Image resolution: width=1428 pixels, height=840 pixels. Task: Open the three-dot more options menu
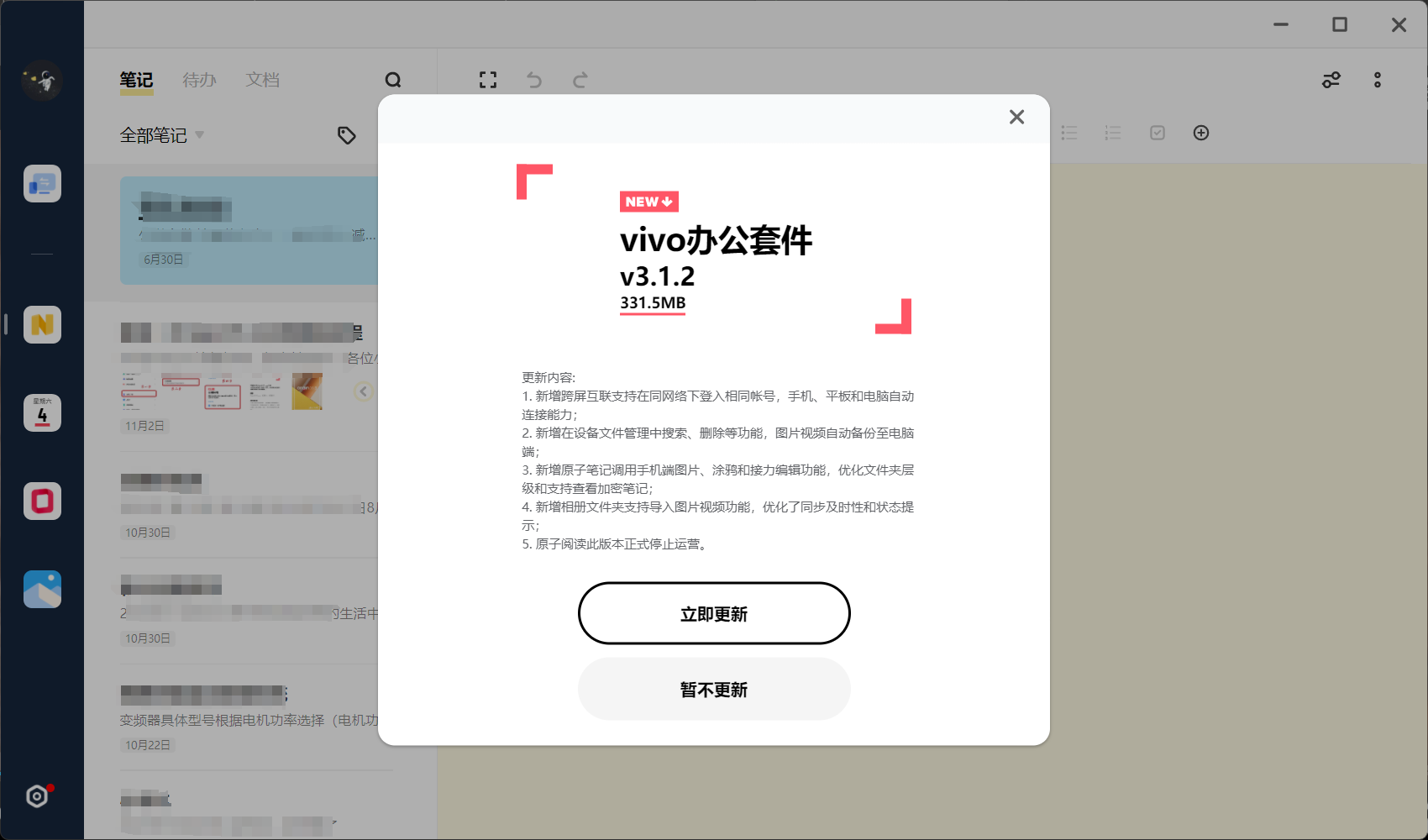[x=1378, y=80]
